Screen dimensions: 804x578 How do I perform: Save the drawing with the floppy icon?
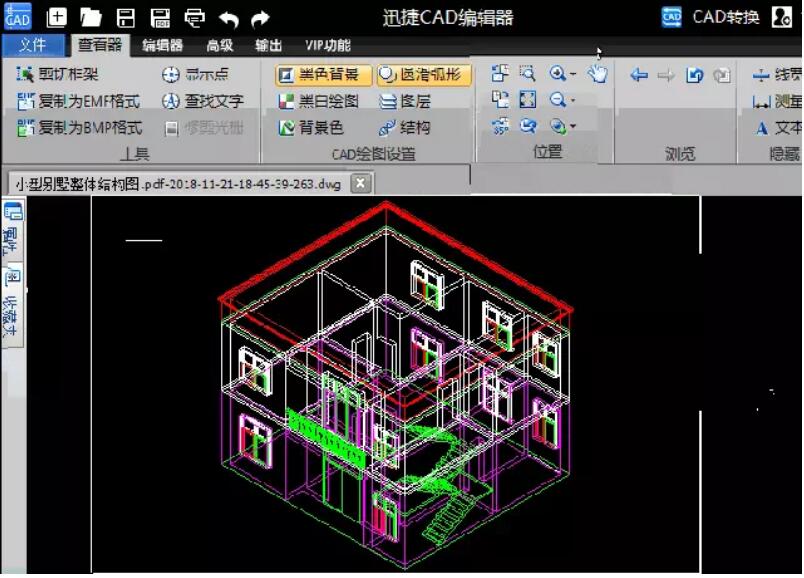[126, 17]
